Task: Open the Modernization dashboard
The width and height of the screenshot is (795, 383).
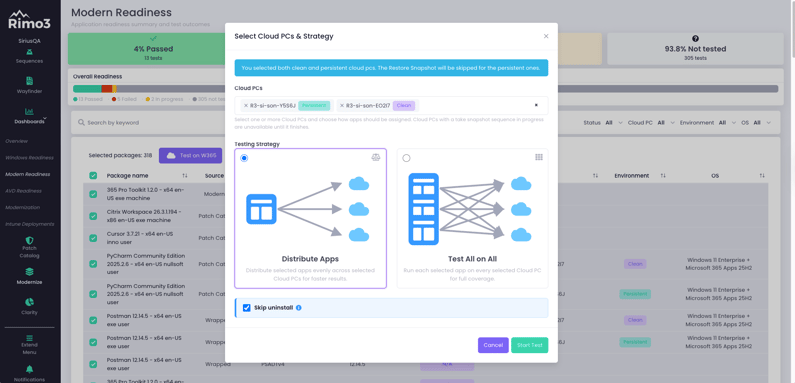Action: coord(23,207)
